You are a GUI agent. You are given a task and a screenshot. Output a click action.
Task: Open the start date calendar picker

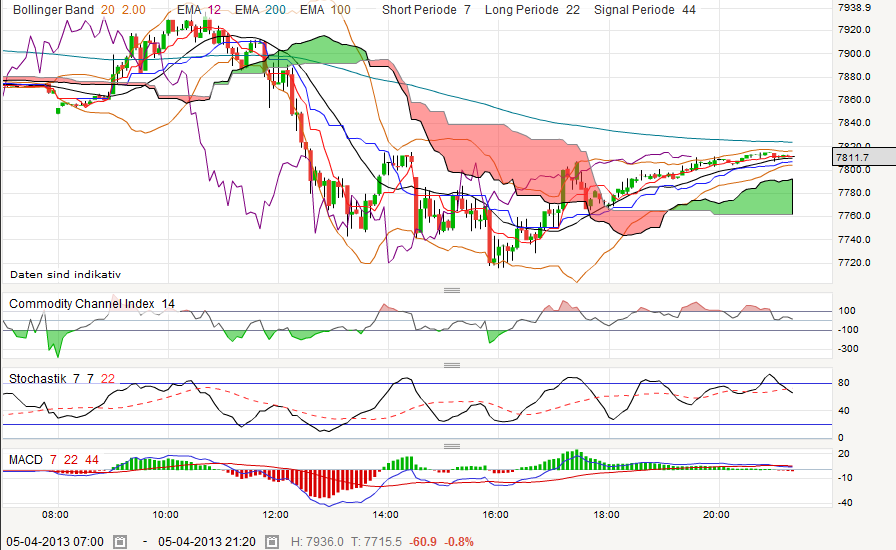tap(119, 541)
